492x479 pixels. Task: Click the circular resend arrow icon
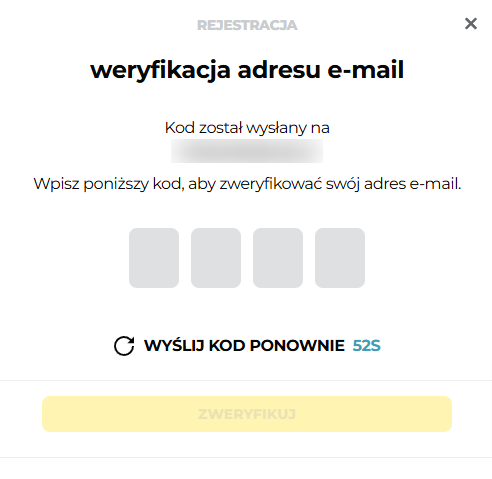124,346
